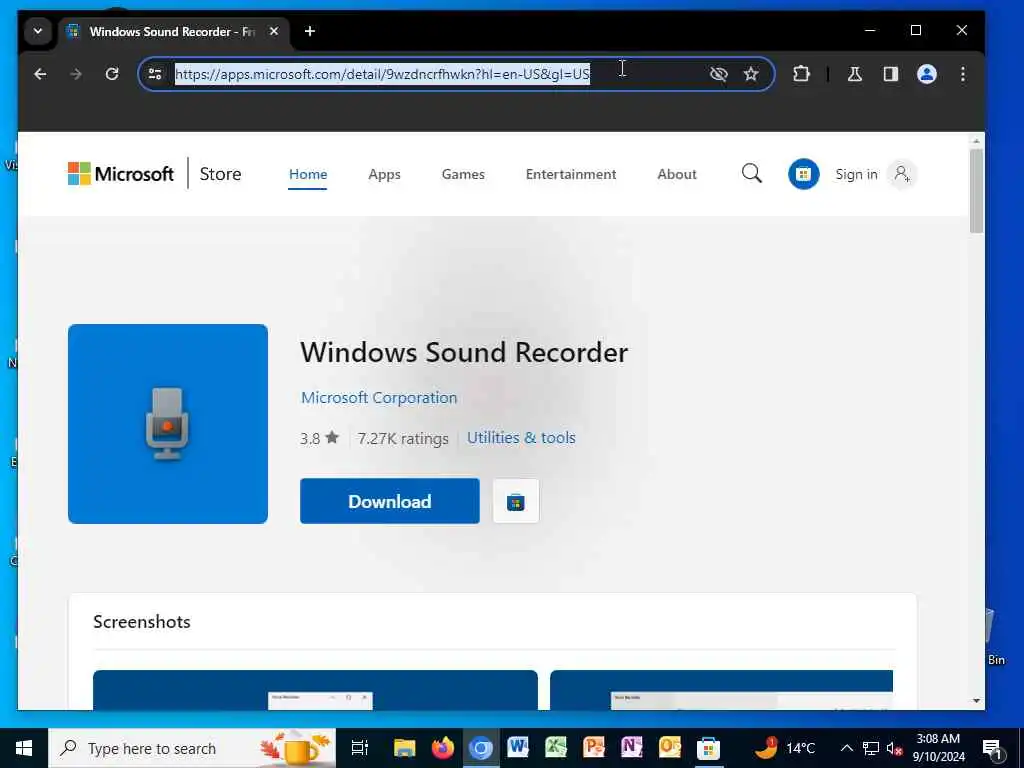
Task: Open File Explorer from the taskbar
Action: pos(404,748)
